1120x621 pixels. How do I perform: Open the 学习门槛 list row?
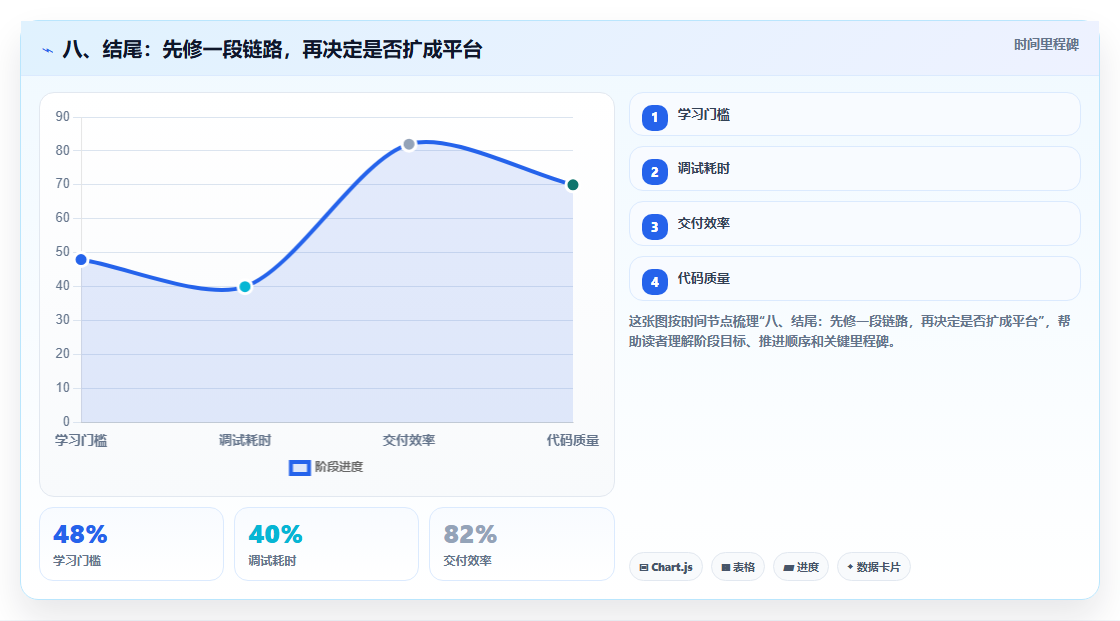(854, 114)
